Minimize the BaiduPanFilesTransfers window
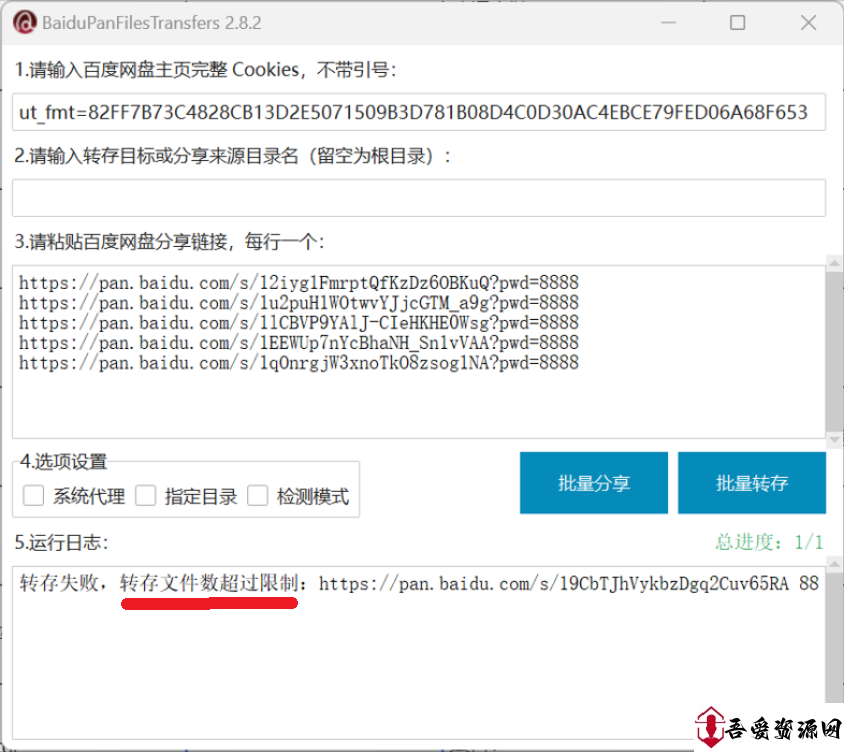The image size is (844, 752). (669, 23)
